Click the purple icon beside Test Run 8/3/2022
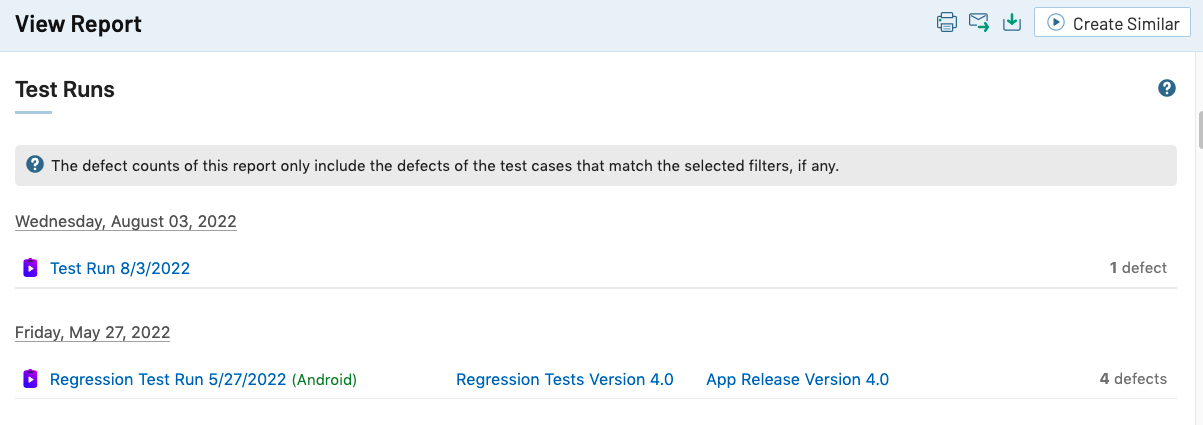This screenshot has height=425, width=1203. 30,268
